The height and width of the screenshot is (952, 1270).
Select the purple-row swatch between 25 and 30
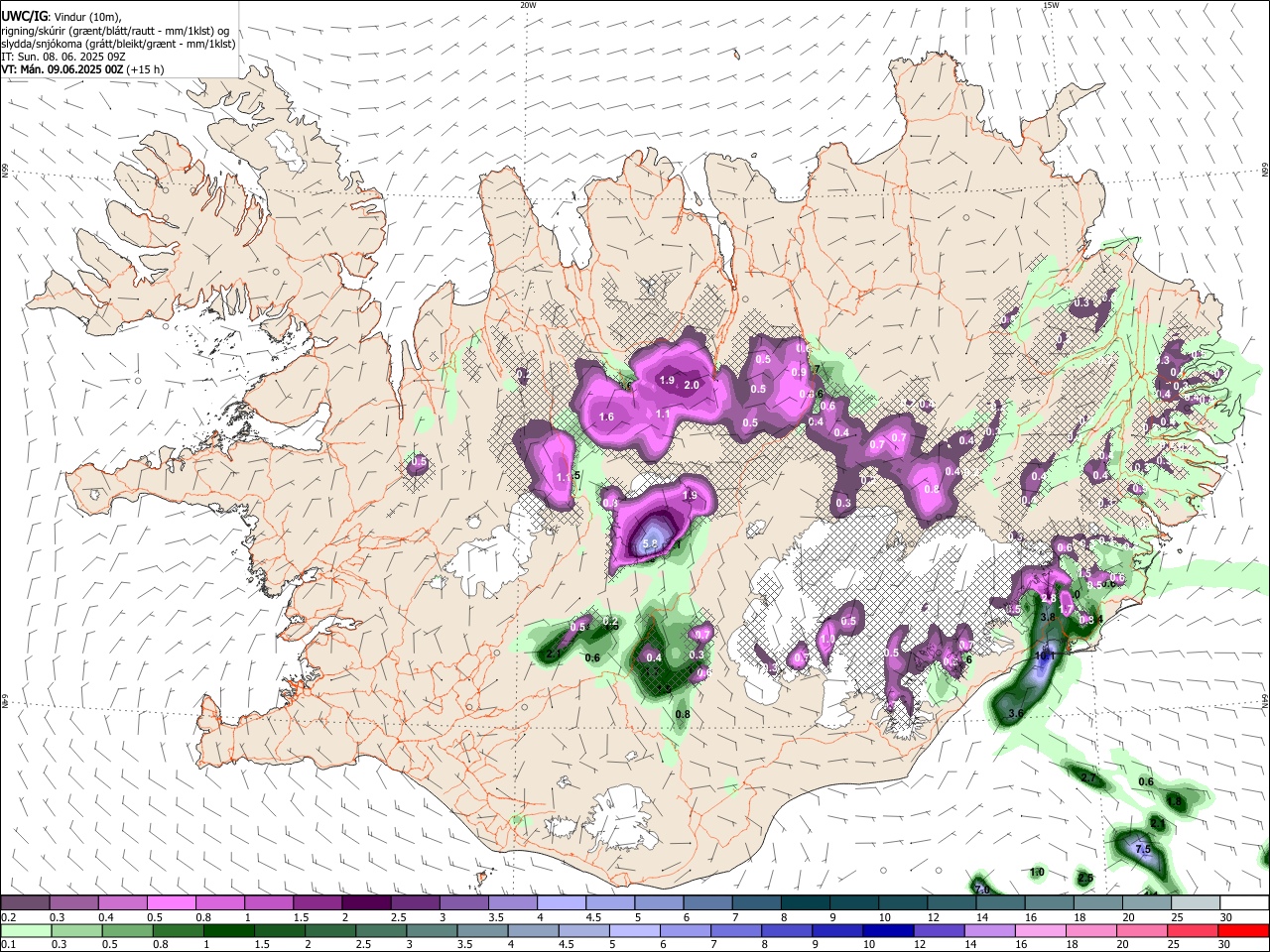point(1196,903)
